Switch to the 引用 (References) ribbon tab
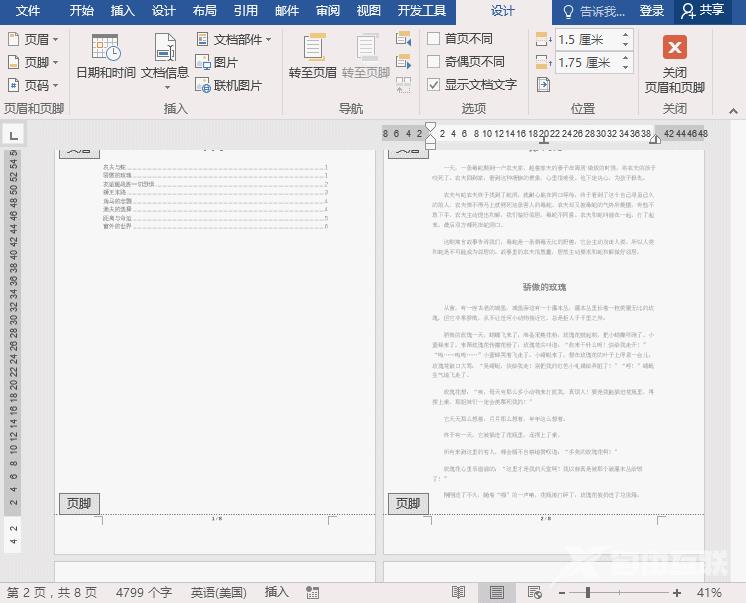This screenshot has height=603, width=746. [x=245, y=11]
